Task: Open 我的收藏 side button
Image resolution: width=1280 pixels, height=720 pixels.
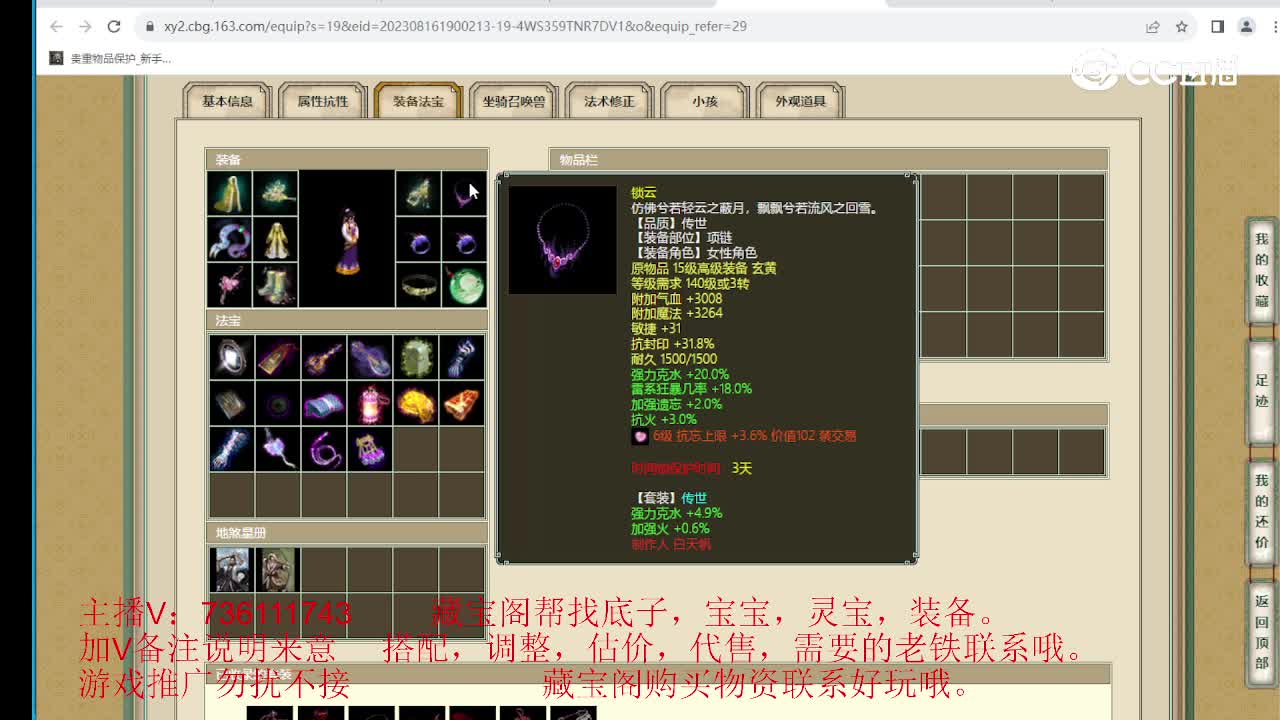Action: click(x=1262, y=269)
